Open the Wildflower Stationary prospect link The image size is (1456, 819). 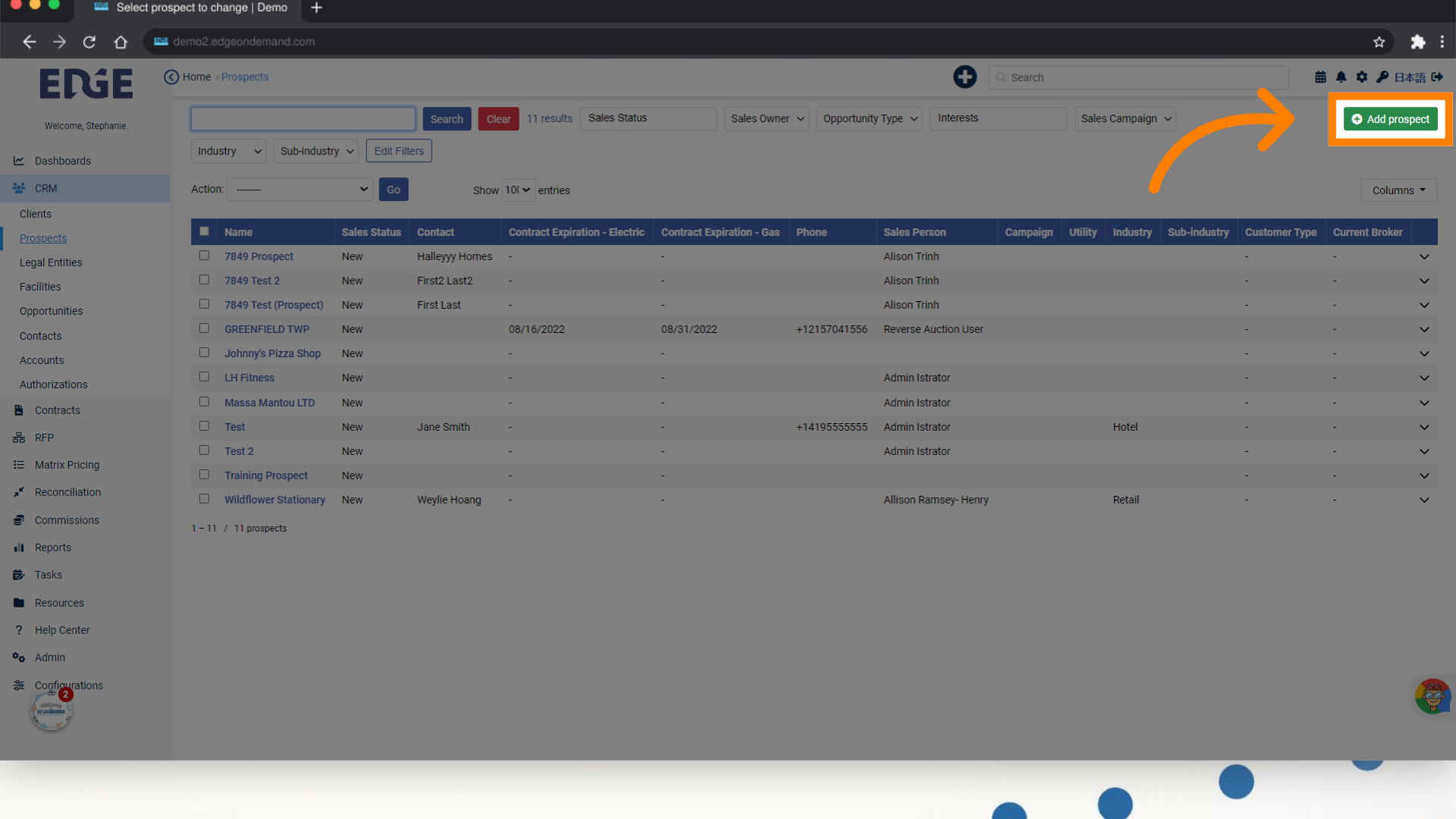275,500
